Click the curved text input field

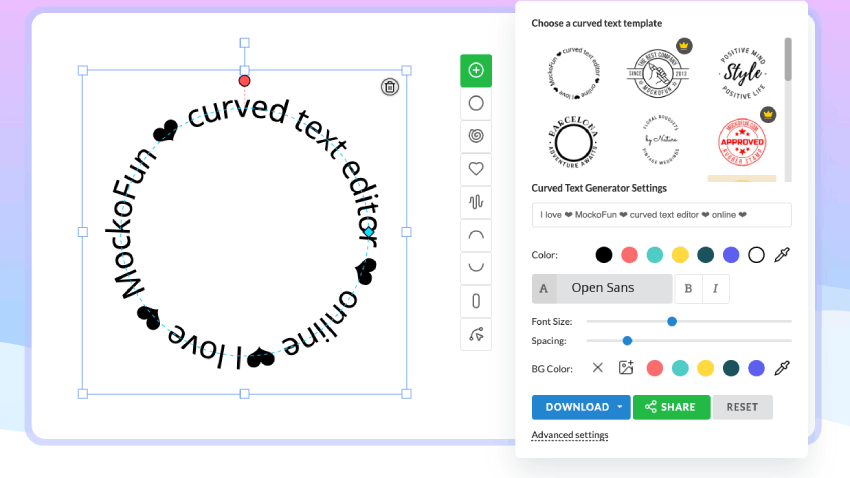pyautogui.click(x=661, y=215)
